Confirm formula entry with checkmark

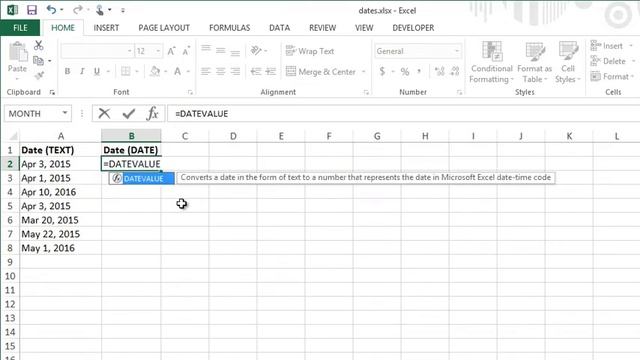pos(129,113)
